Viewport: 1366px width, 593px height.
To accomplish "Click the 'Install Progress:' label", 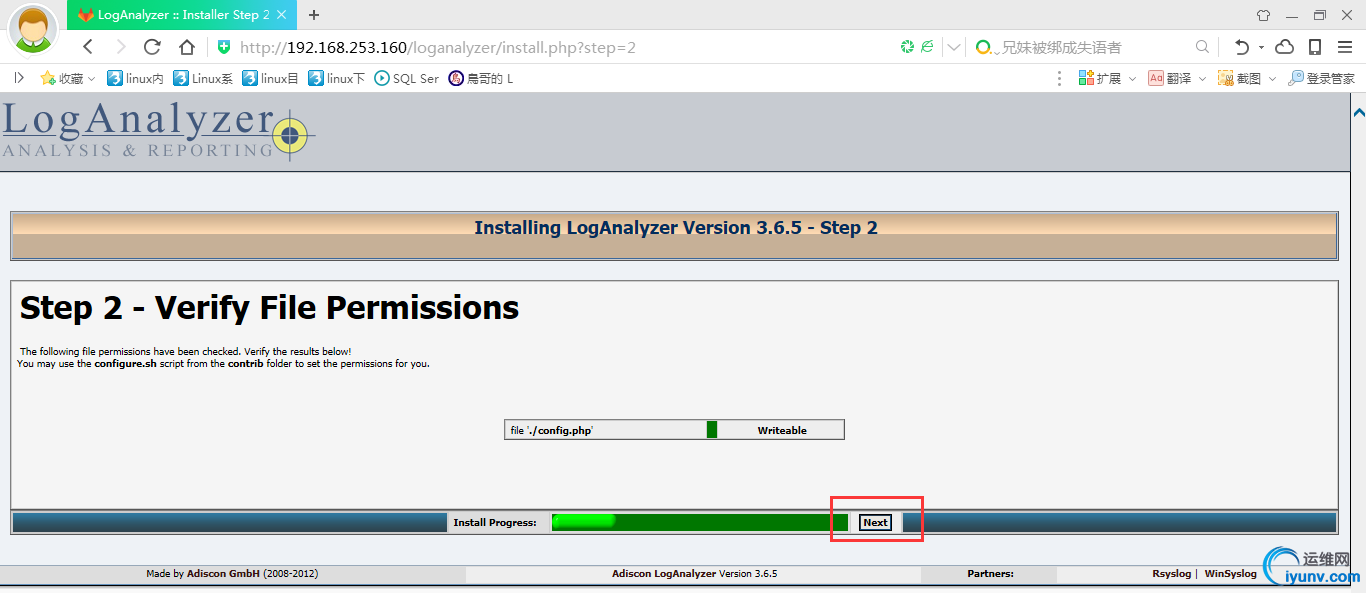I will (x=495, y=522).
